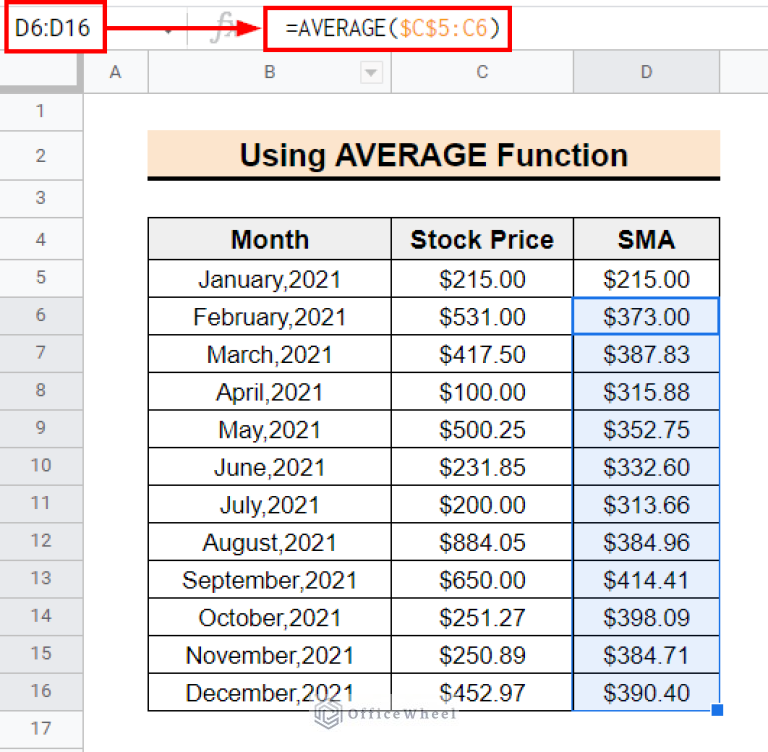Select row 17 header
The height and width of the screenshot is (752, 768).
point(41,729)
